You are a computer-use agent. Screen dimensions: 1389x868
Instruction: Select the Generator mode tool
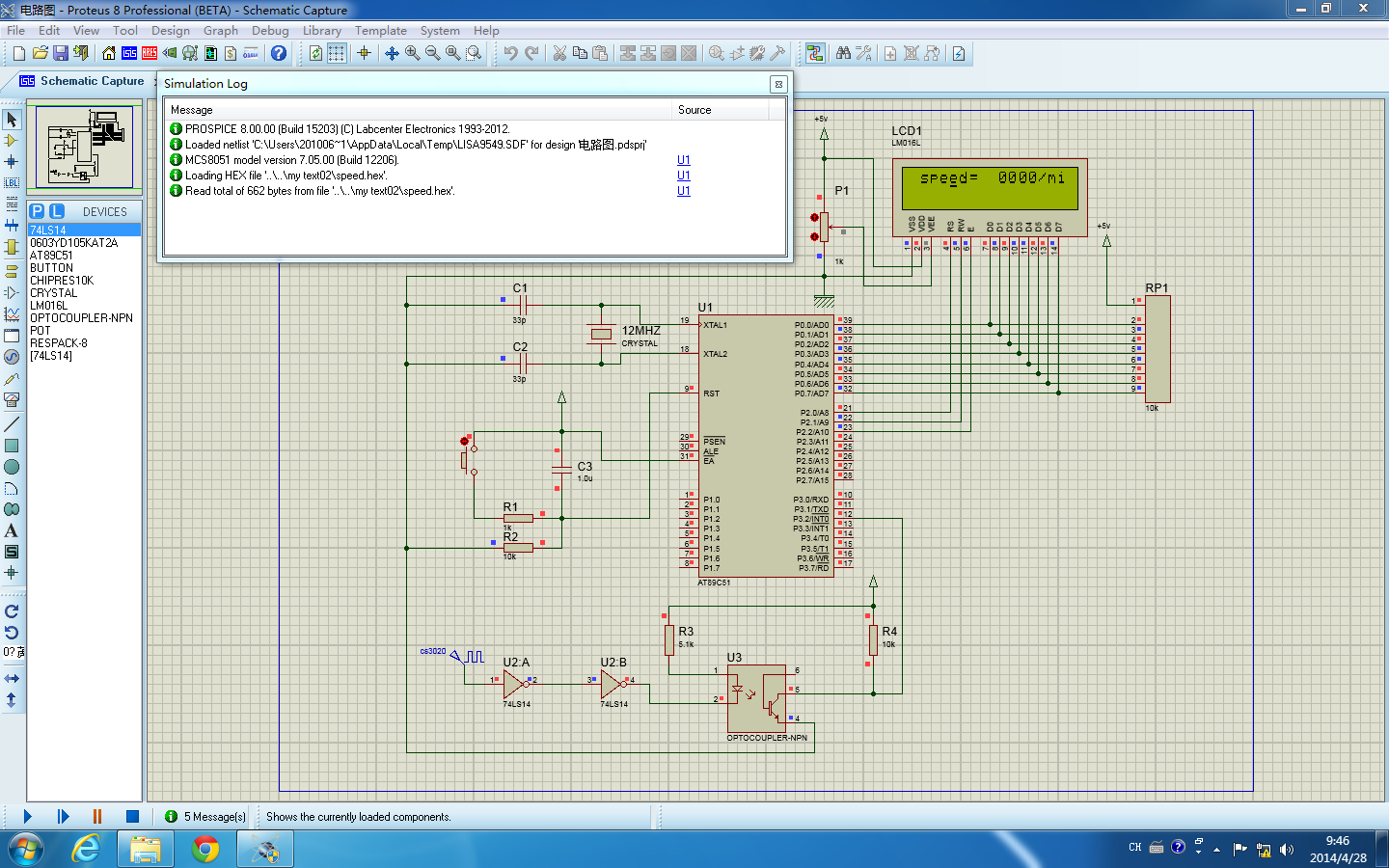tap(12, 357)
